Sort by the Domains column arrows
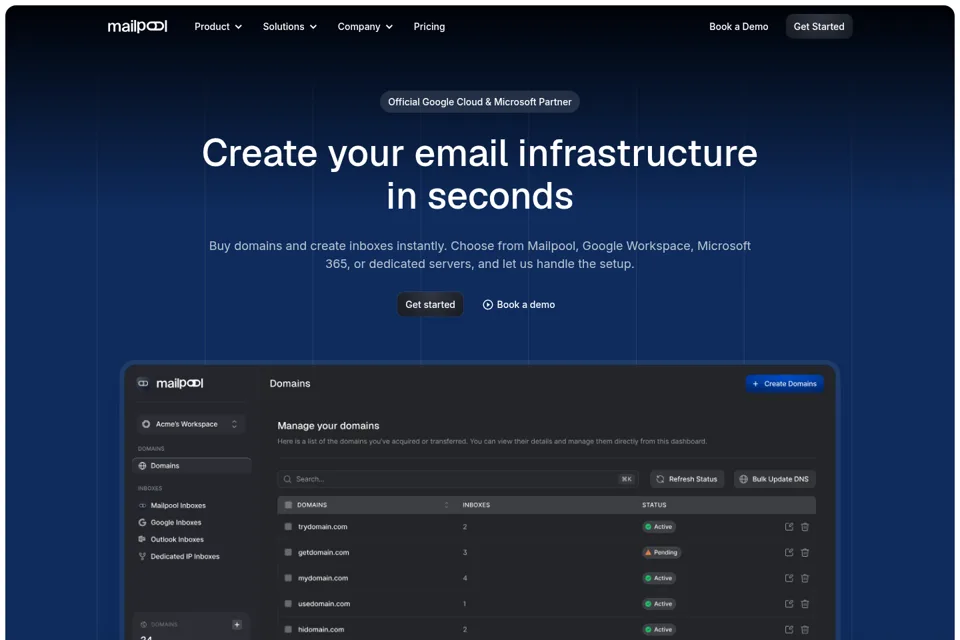The height and width of the screenshot is (640, 960). click(446, 505)
